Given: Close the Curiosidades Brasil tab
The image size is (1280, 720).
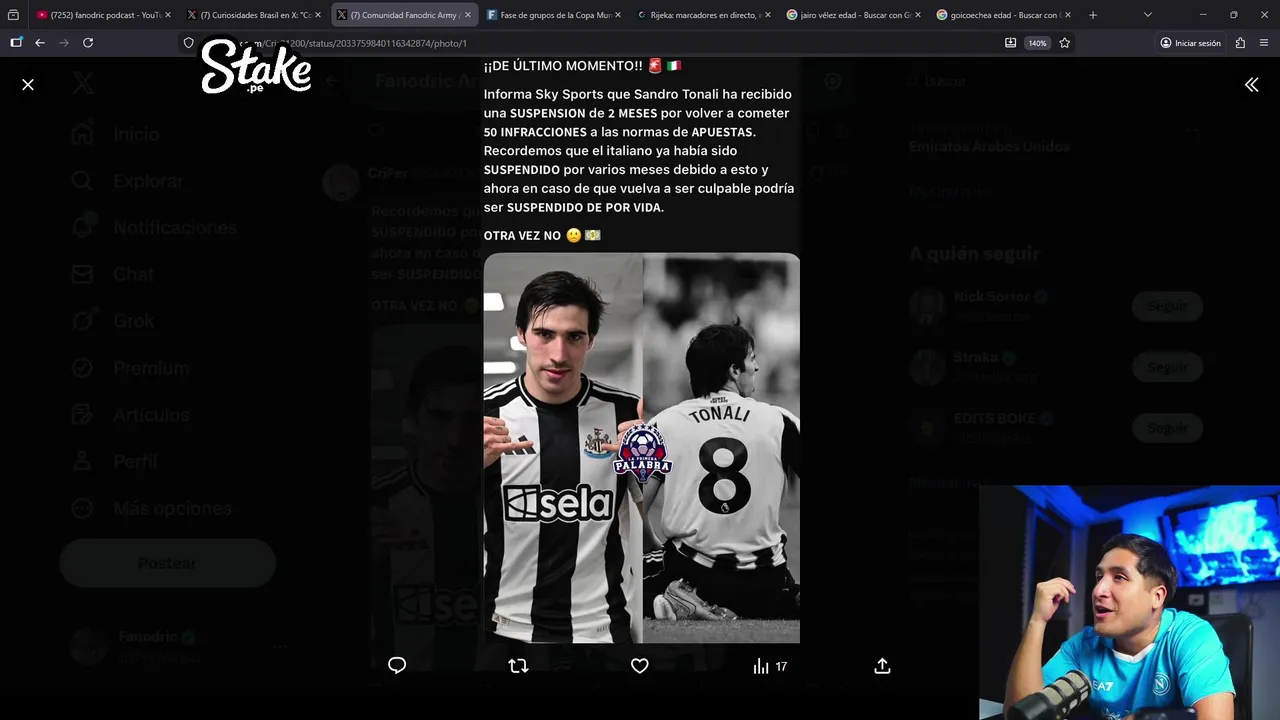Looking at the screenshot, I should click(318, 15).
